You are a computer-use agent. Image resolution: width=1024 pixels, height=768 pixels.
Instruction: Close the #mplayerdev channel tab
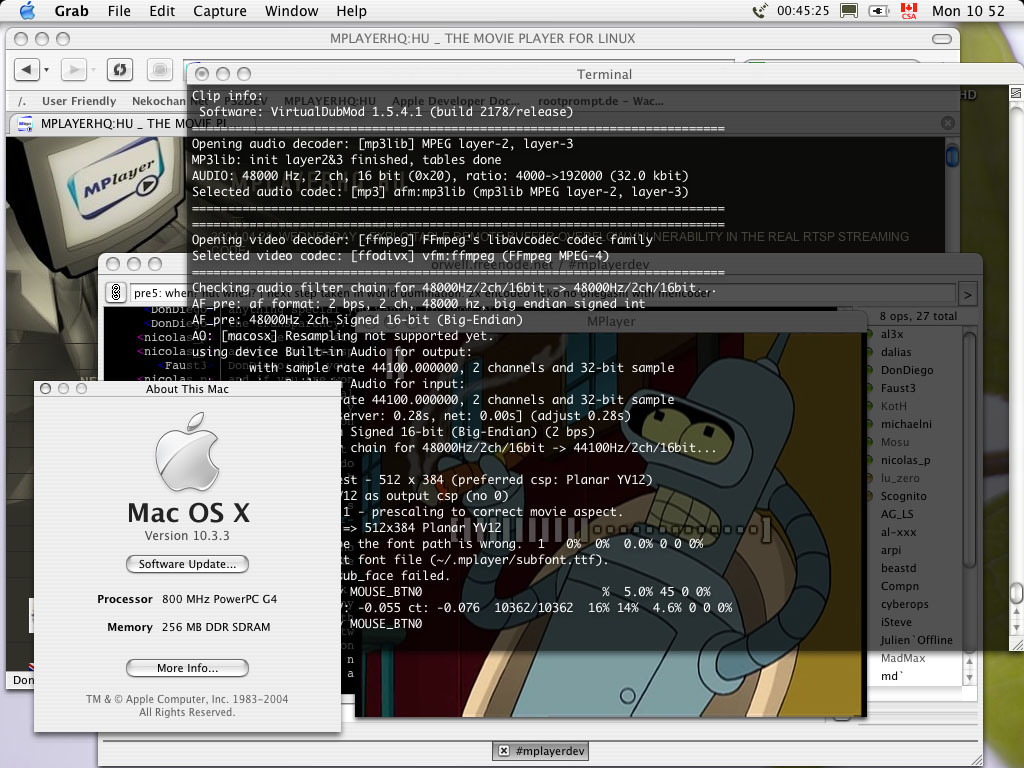(x=505, y=751)
